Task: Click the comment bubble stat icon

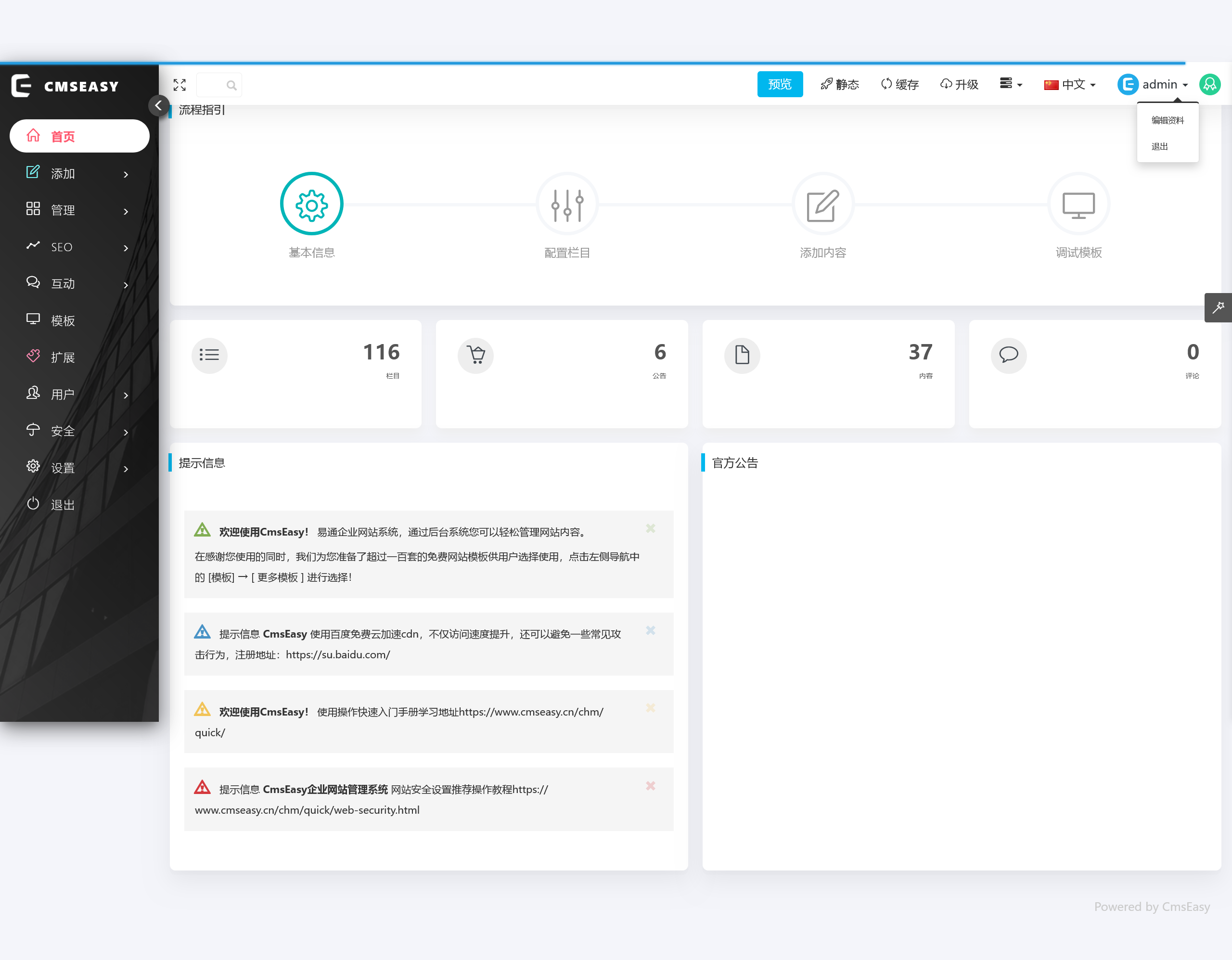Action: 1008,355
